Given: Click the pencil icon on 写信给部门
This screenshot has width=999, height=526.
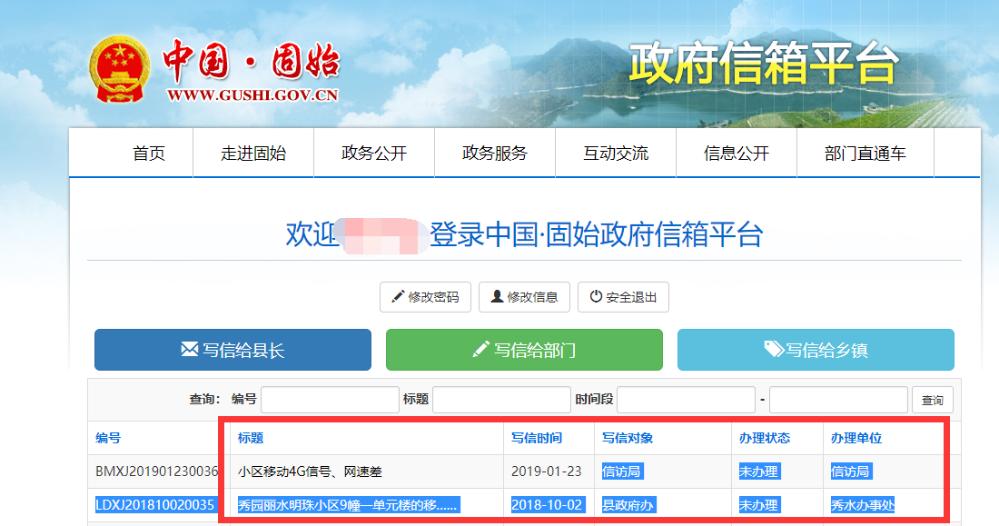Looking at the screenshot, I should pyautogui.click(x=482, y=350).
